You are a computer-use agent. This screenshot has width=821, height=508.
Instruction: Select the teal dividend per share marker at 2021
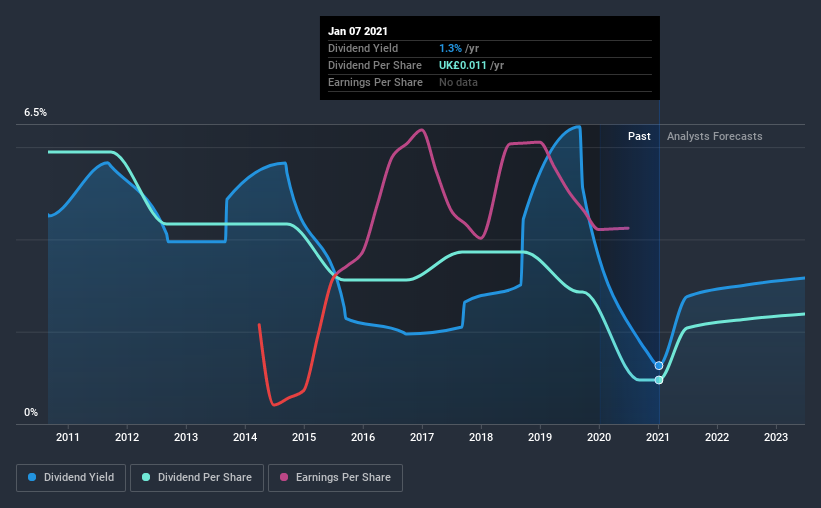tap(659, 380)
